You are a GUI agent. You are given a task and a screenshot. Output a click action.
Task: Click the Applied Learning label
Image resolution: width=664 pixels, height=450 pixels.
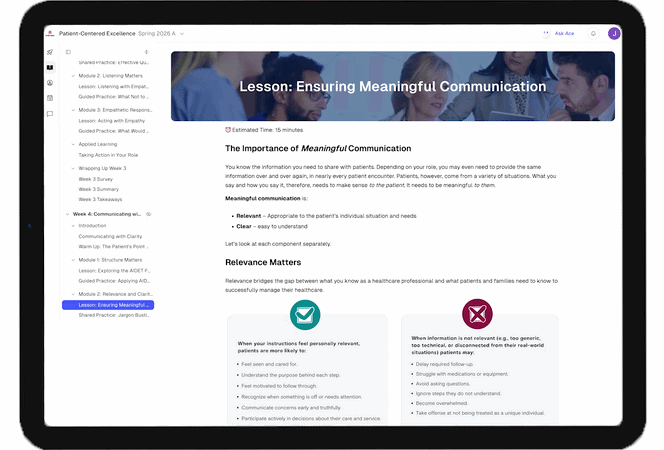click(x=98, y=144)
